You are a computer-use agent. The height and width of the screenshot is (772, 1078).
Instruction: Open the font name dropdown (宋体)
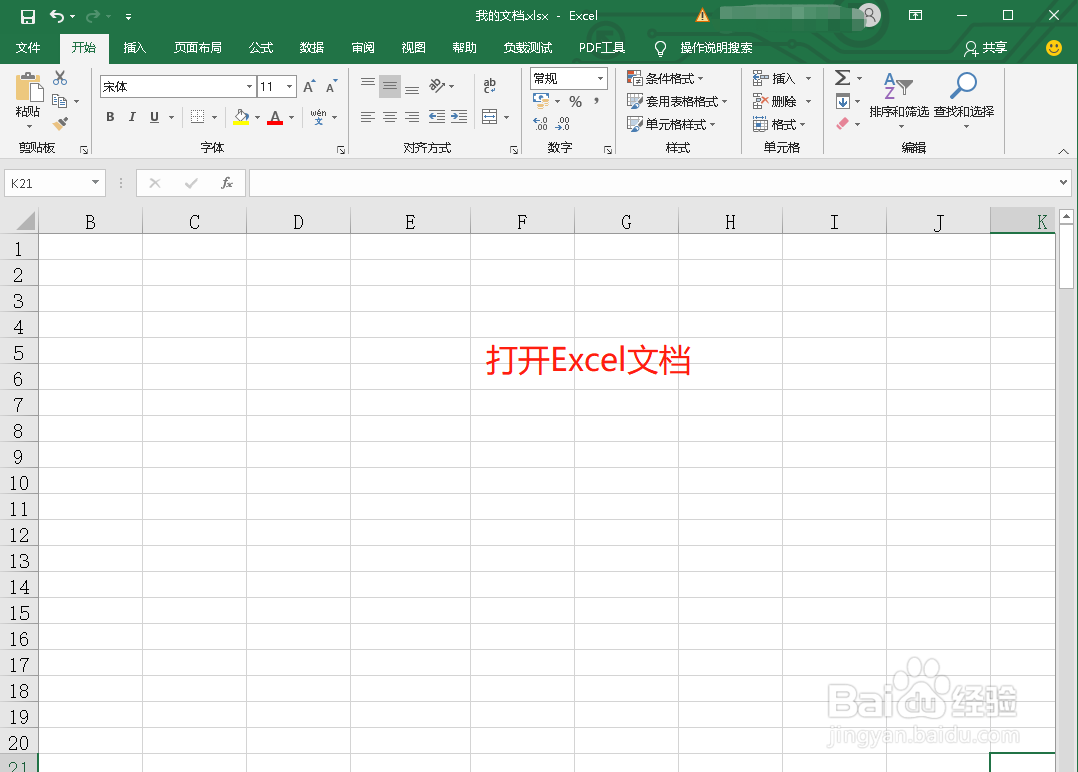click(250, 87)
